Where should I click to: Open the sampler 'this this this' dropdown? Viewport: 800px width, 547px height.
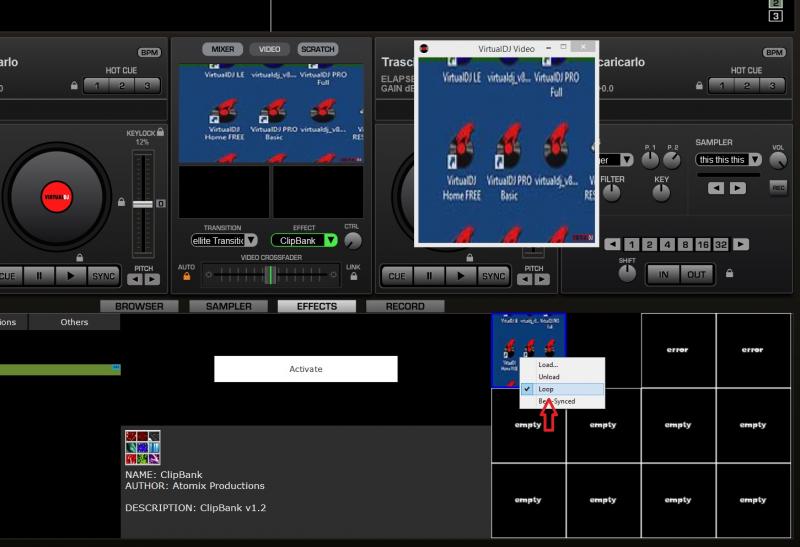[x=755, y=160]
